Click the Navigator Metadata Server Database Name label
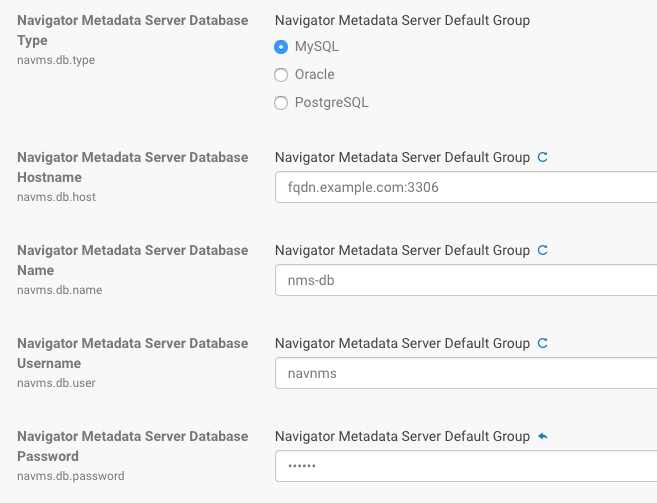The image size is (657, 503). tap(132, 259)
